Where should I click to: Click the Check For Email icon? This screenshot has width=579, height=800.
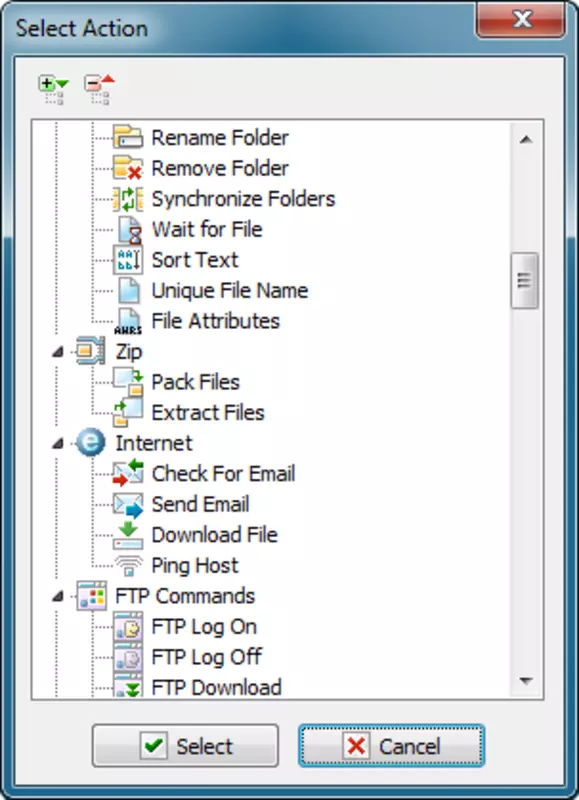click(128, 473)
